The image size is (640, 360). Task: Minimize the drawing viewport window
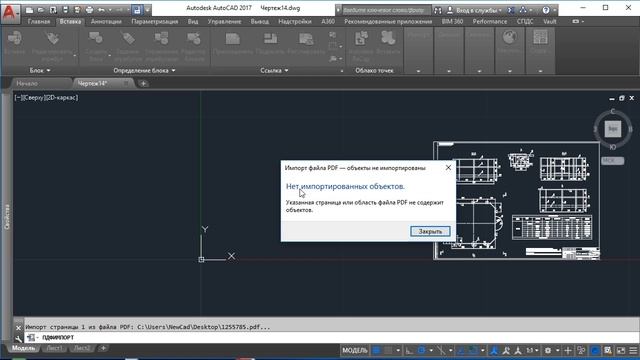(611, 98)
